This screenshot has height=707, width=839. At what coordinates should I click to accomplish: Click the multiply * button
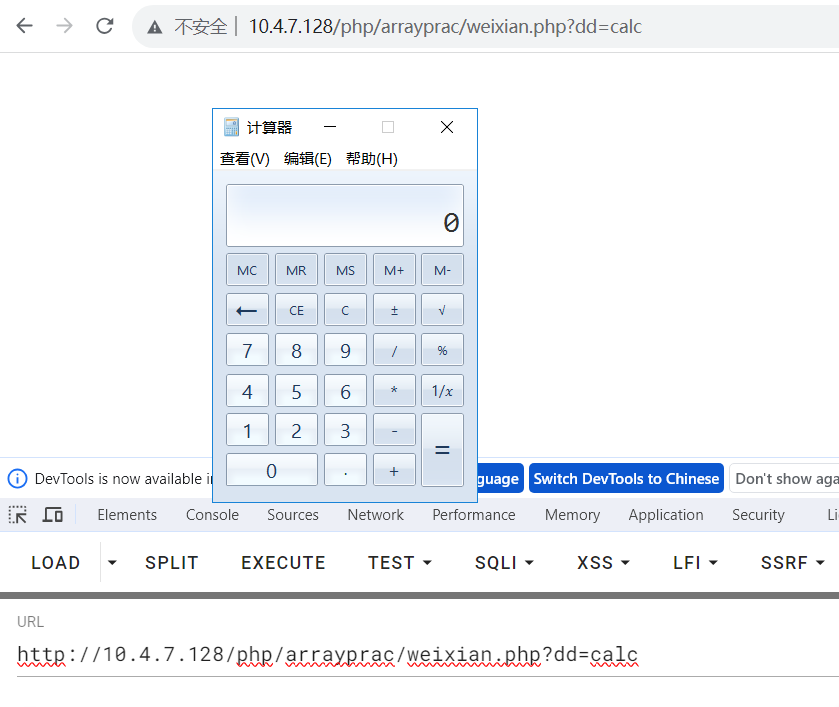[394, 391]
